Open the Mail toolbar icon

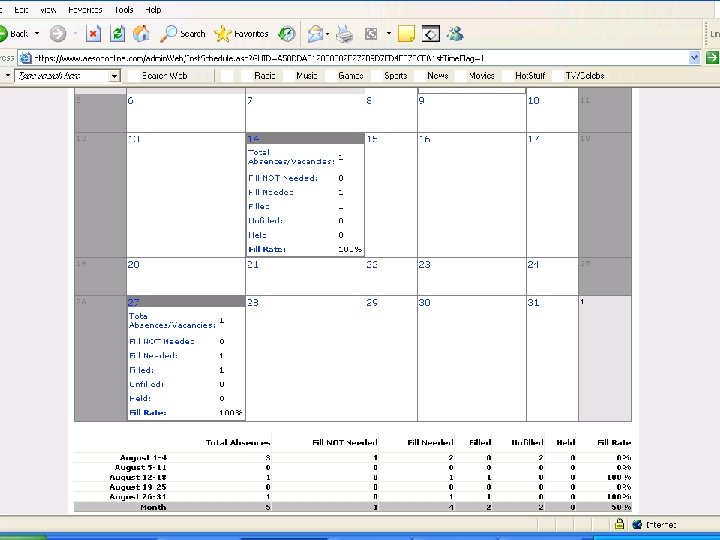point(316,33)
